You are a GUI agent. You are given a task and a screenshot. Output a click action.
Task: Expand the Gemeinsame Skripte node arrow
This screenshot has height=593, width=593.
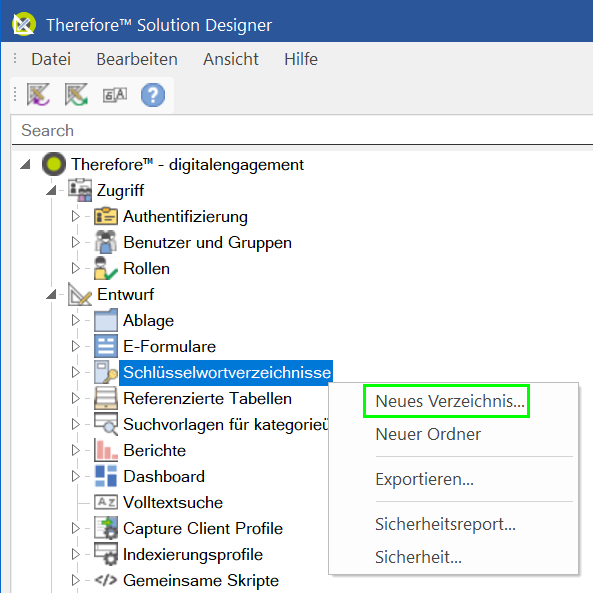pos(76,580)
